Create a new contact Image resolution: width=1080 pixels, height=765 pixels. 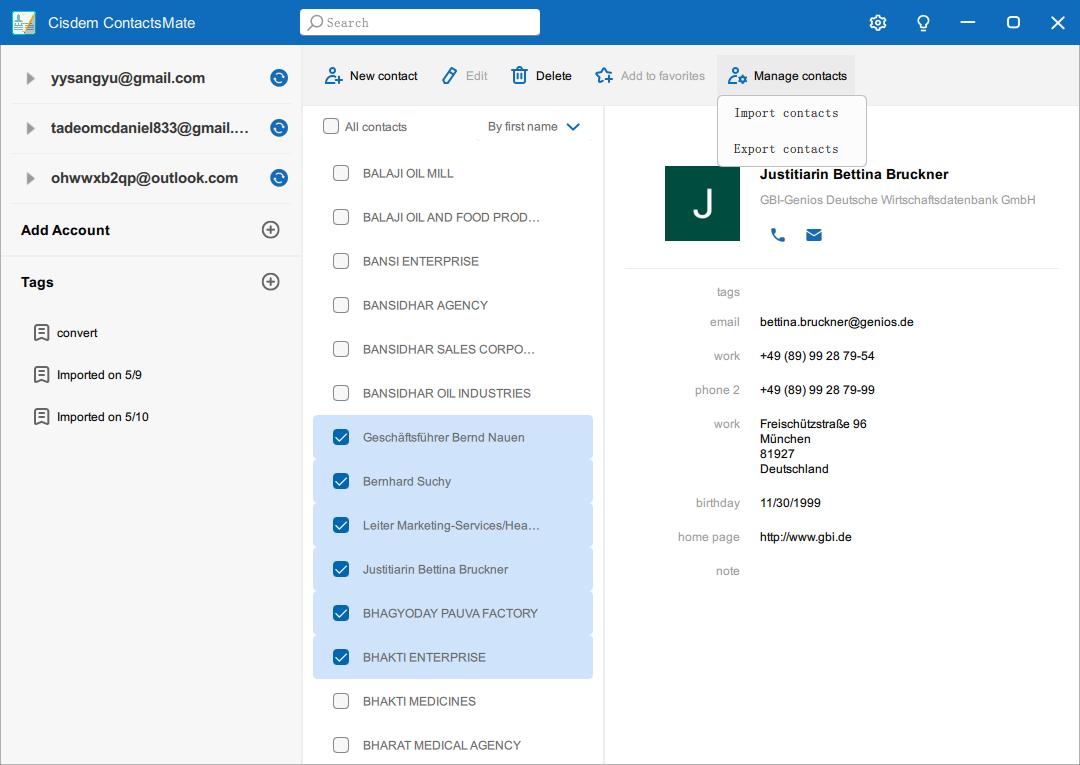(370, 75)
